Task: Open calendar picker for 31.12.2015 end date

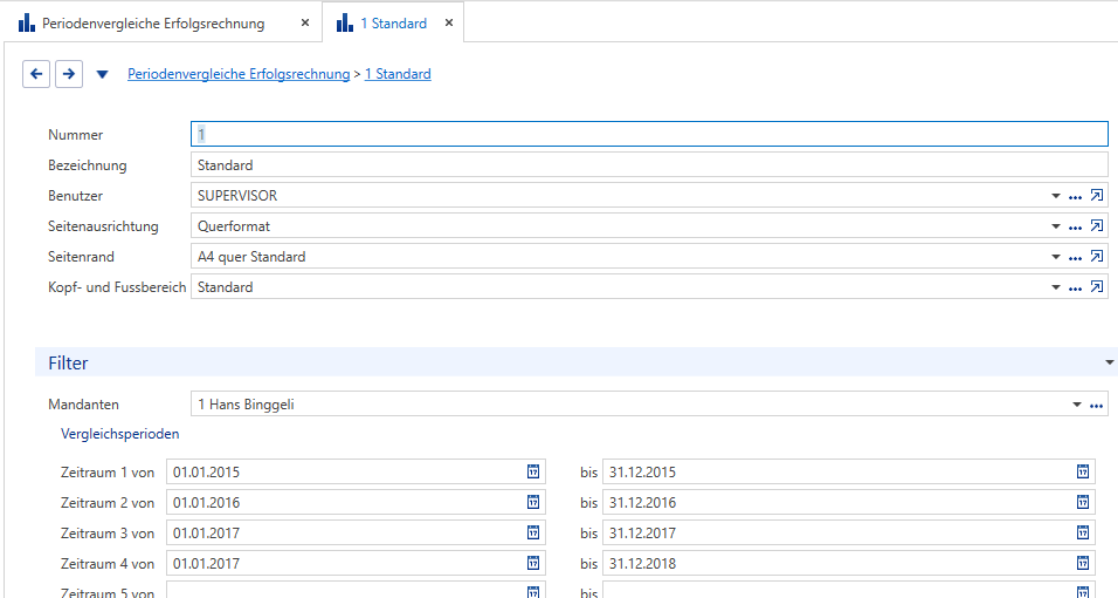Action: click(x=1082, y=472)
